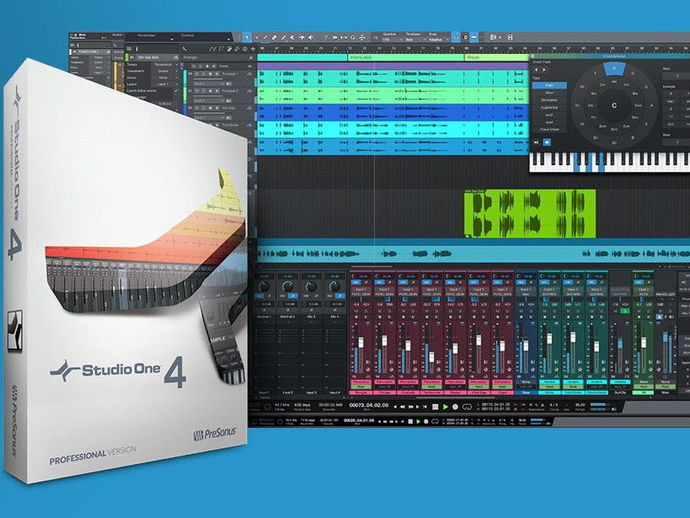This screenshot has height=518, width=690.
Task: Click the automation curve icon above track list
Action: (213, 49)
